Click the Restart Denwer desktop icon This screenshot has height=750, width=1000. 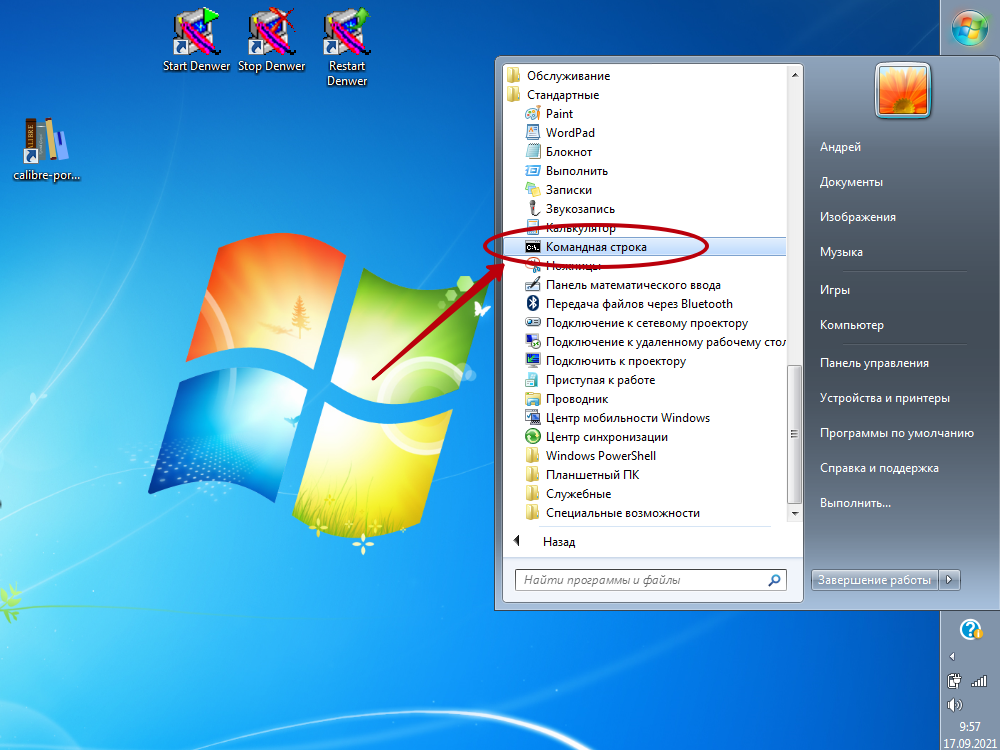tap(346, 34)
